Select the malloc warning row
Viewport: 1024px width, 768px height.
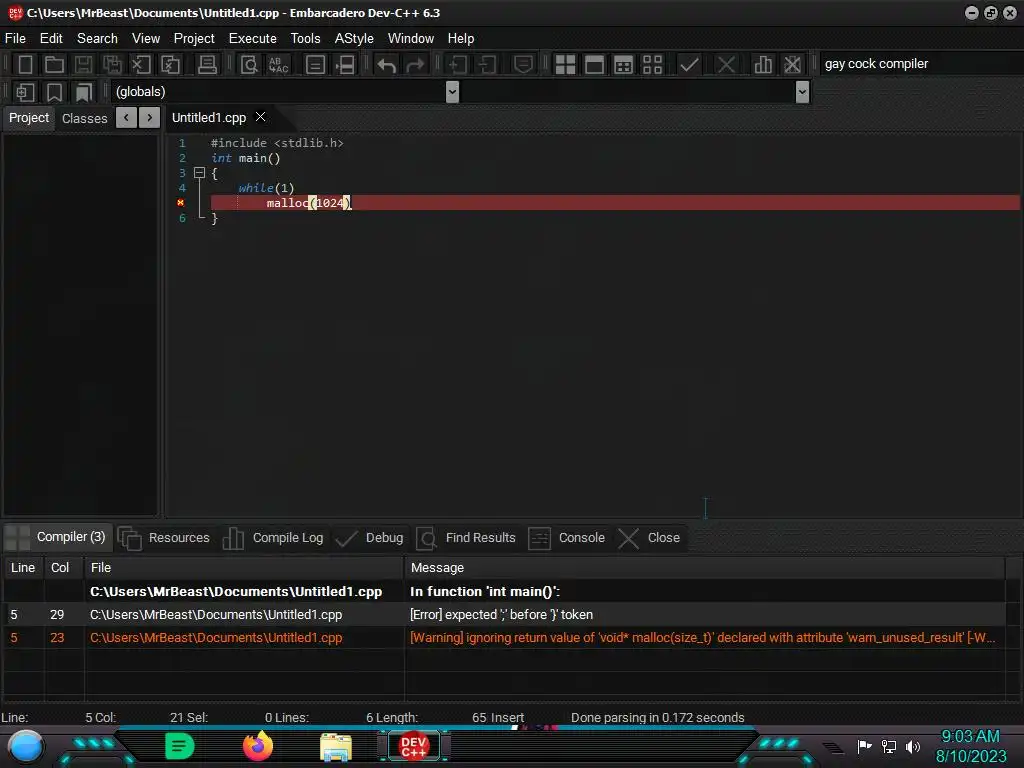tap(504, 637)
